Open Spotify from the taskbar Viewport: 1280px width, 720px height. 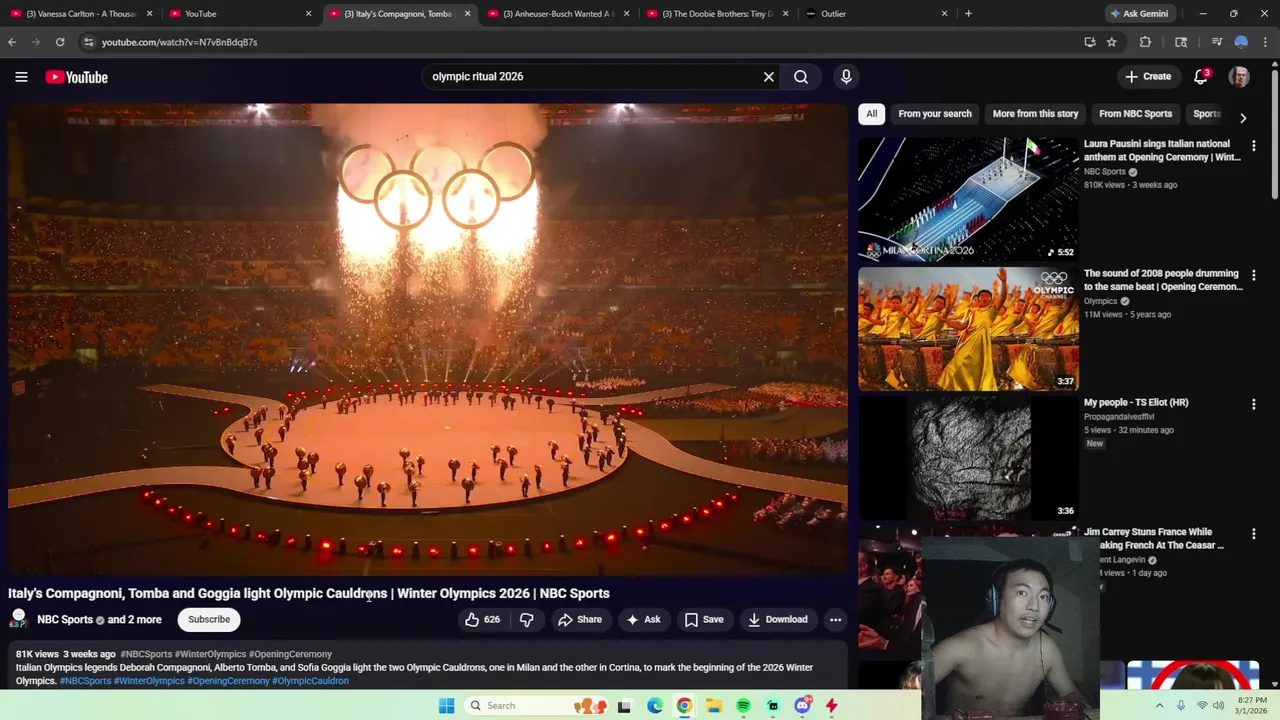pyautogui.click(x=743, y=706)
